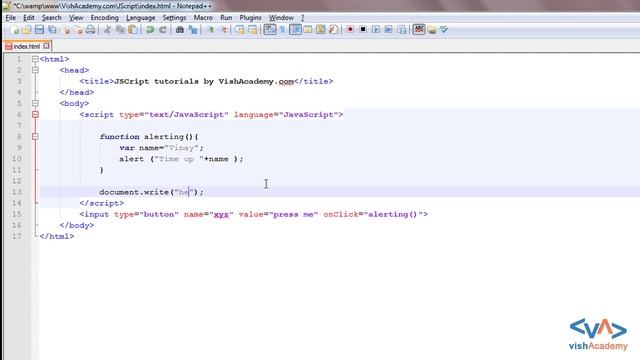This screenshot has height=360, width=640.
Task: Open the File menu
Action: point(11,18)
